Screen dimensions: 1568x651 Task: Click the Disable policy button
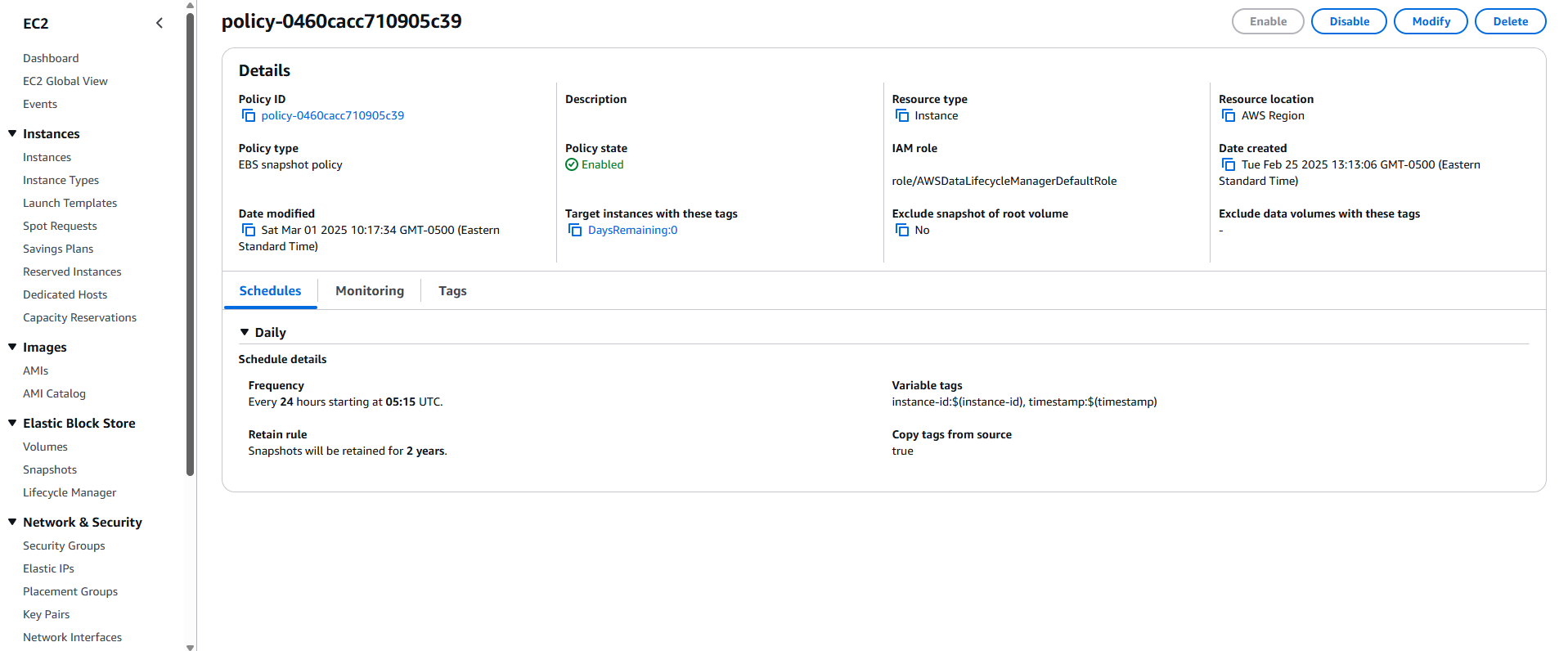pos(1349,21)
